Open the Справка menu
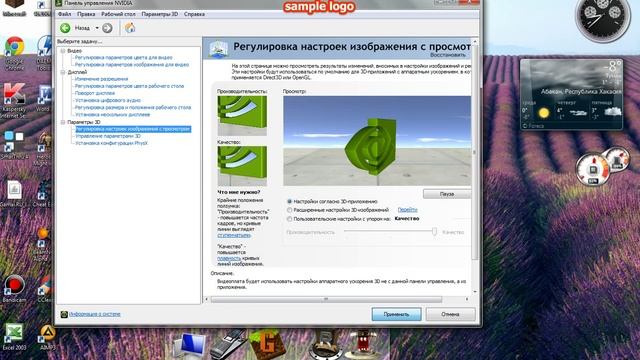 tap(194, 14)
